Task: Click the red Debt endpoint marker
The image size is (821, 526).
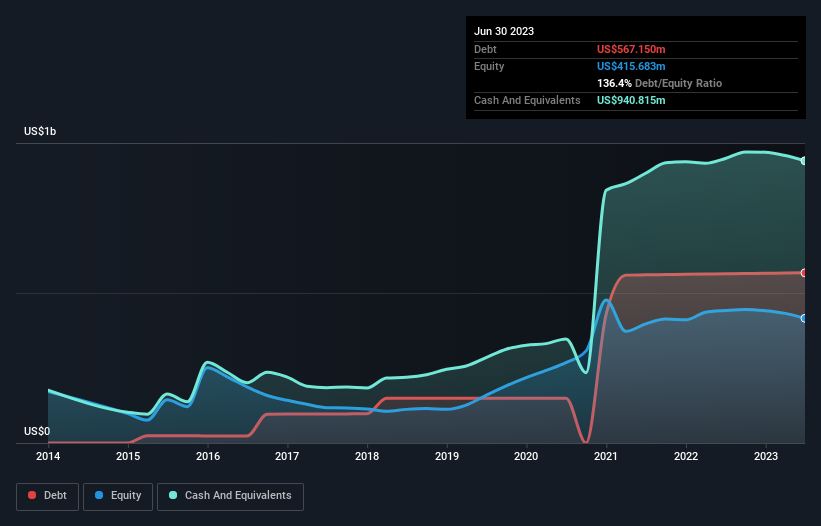Action: [x=804, y=273]
